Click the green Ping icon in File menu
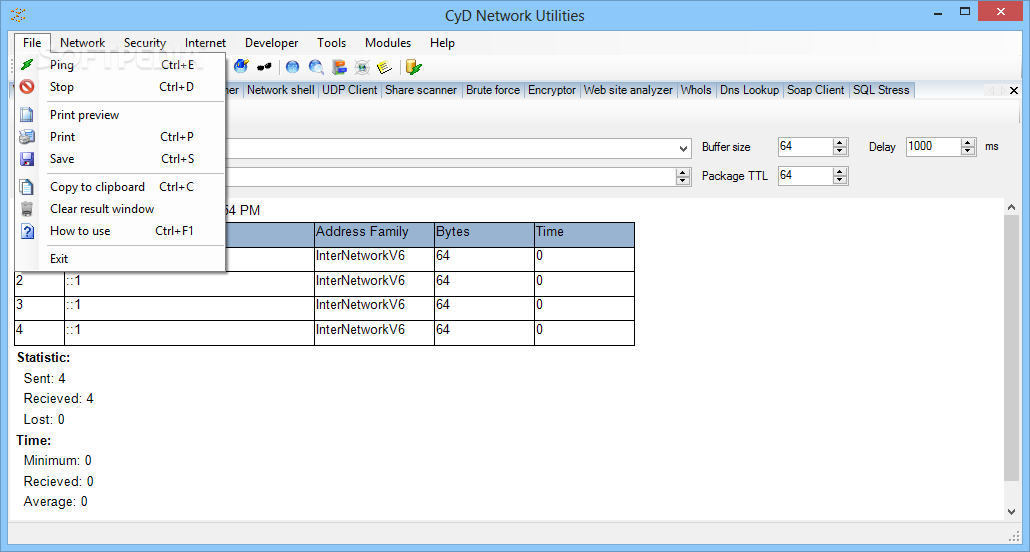The height and width of the screenshot is (552, 1030). (27, 65)
